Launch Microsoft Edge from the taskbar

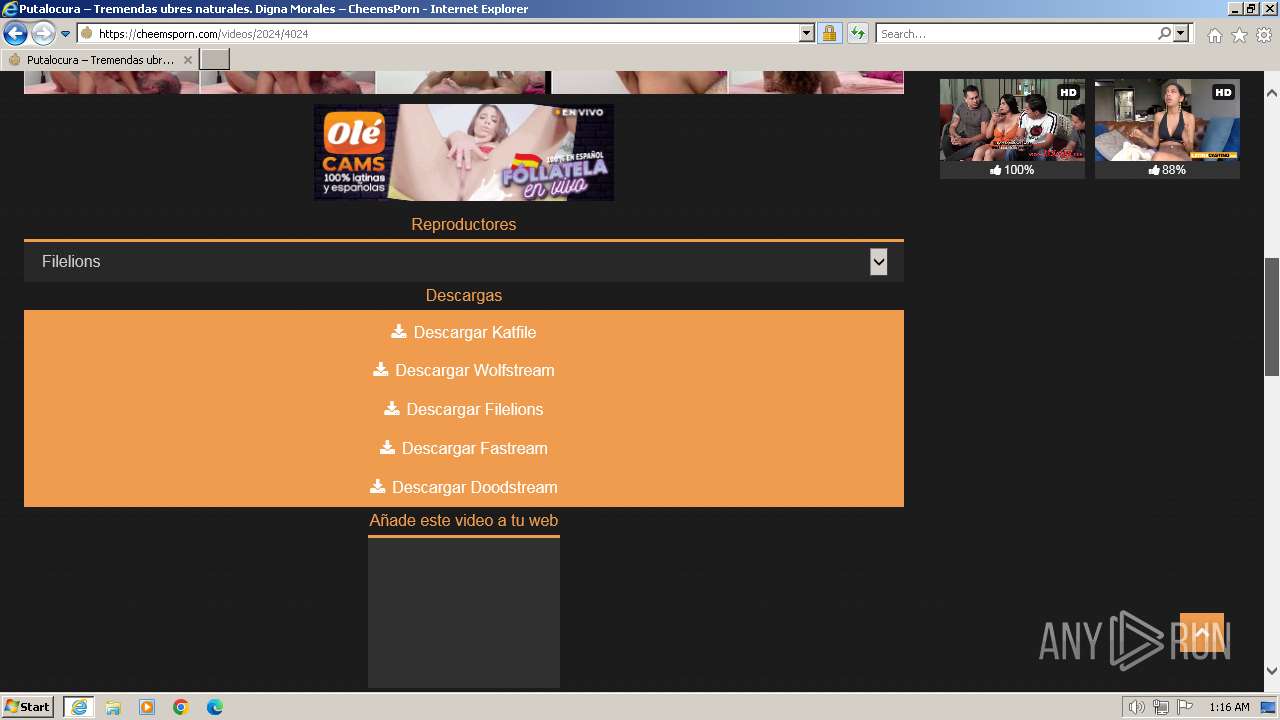pyautogui.click(x=215, y=707)
